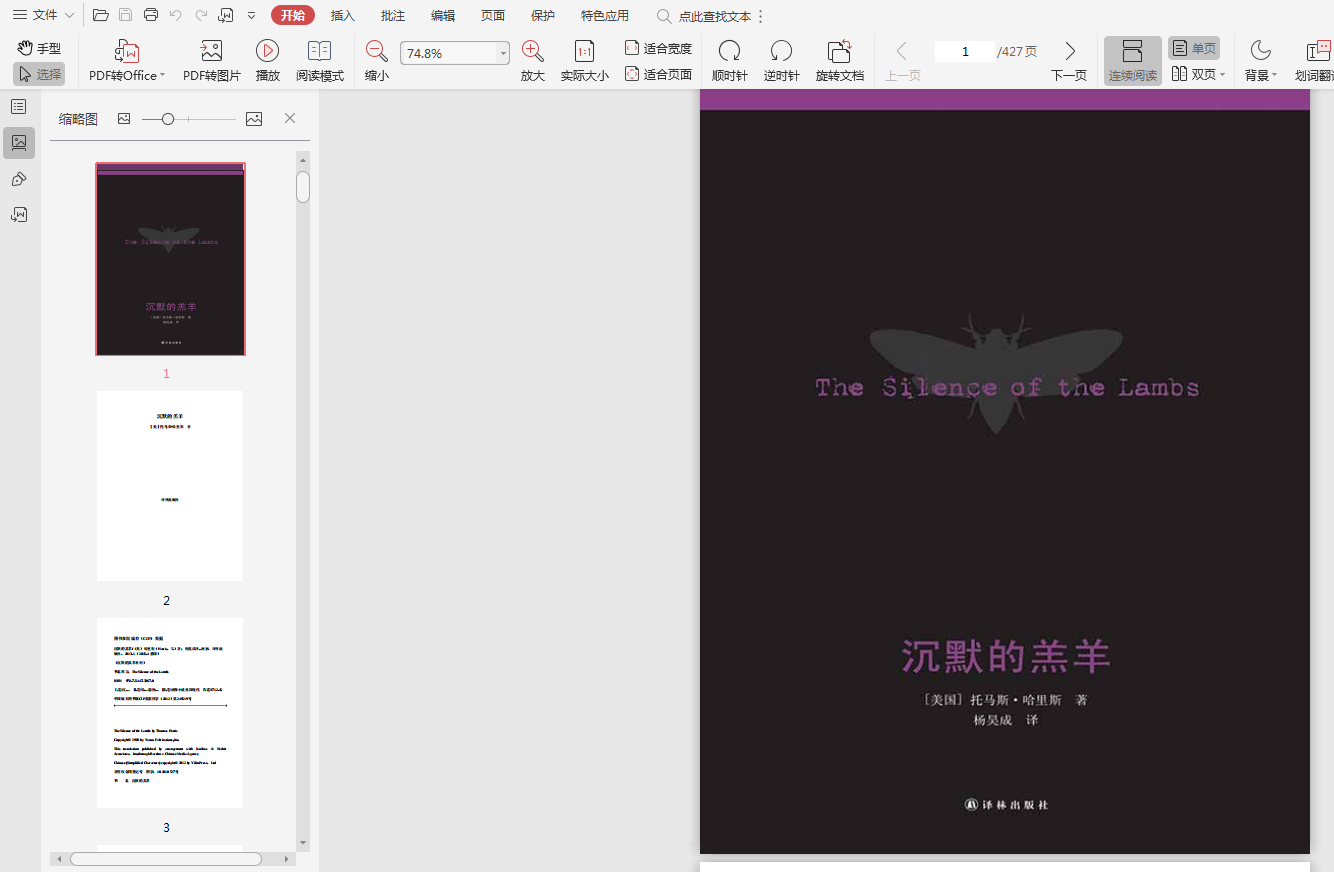This screenshot has width=1334, height=872.
Task: Click the 背景 moon icon
Action: tap(1260, 51)
